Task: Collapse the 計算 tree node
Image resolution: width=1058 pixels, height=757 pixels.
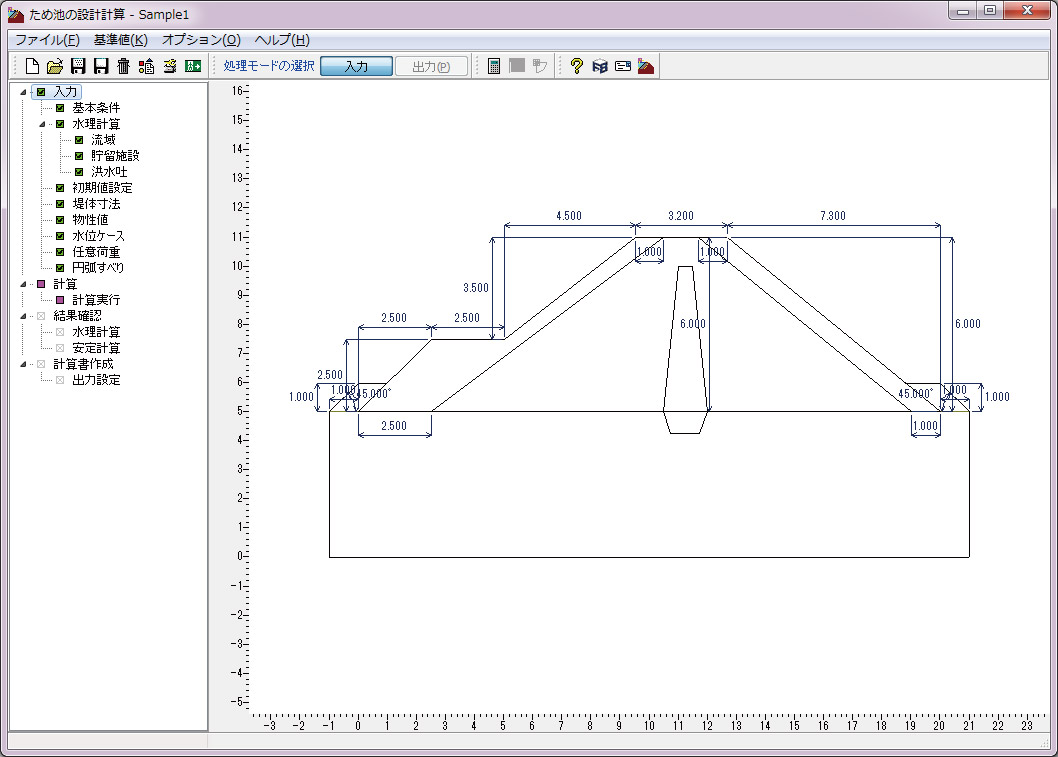Action: [24, 284]
